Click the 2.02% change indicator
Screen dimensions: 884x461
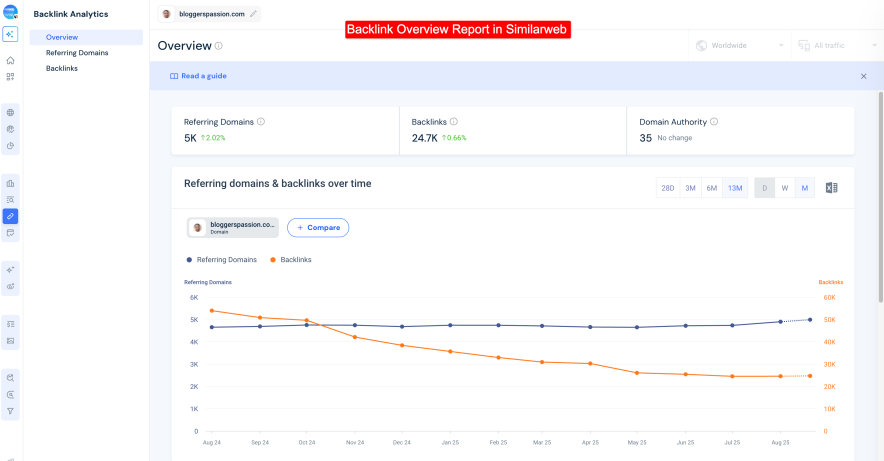213,138
